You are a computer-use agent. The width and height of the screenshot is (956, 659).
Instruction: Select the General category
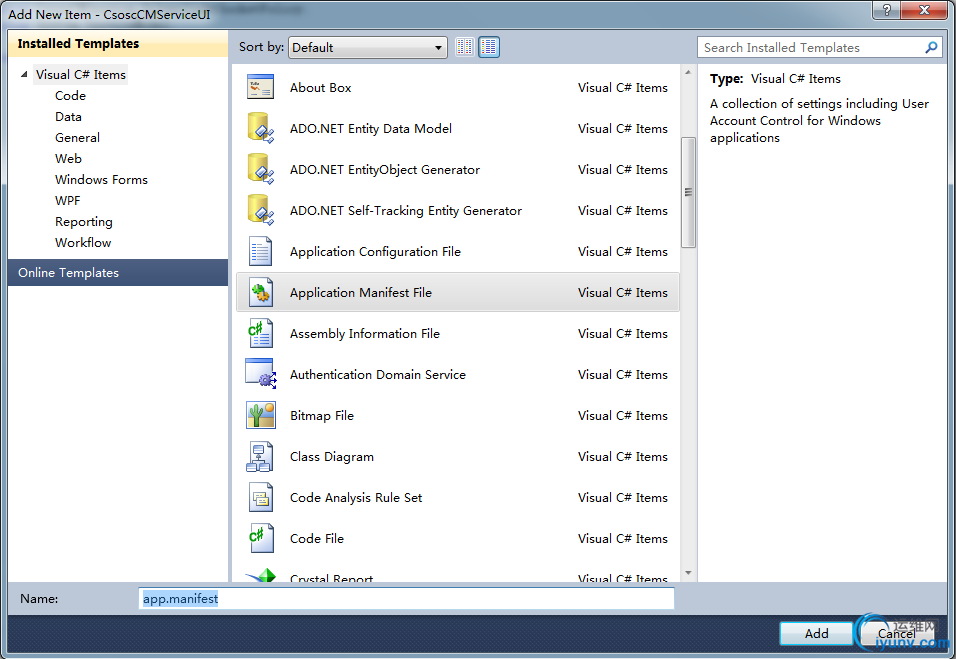pyautogui.click(x=77, y=138)
